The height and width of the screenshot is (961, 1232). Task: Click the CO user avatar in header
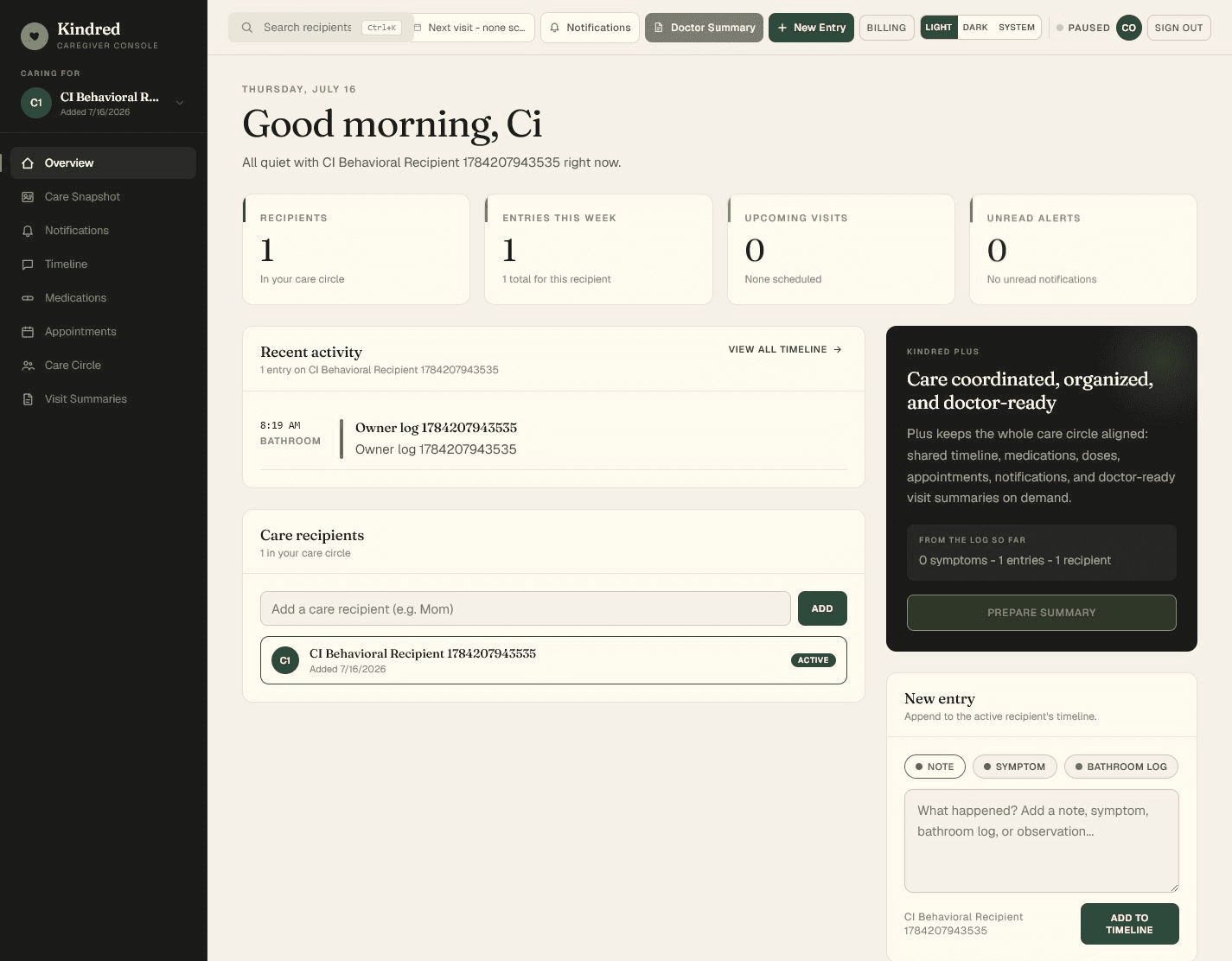(x=1128, y=28)
